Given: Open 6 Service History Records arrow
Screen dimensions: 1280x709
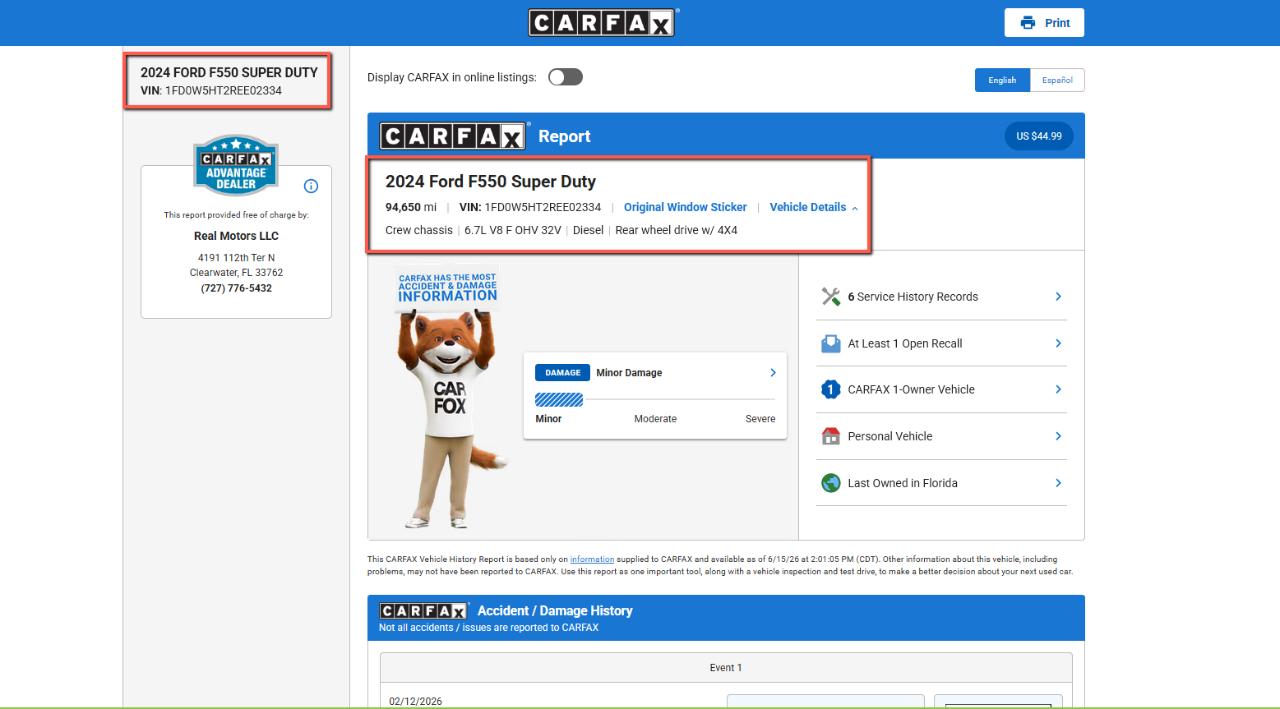Looking at the screenshot, I should point(1058,297).
